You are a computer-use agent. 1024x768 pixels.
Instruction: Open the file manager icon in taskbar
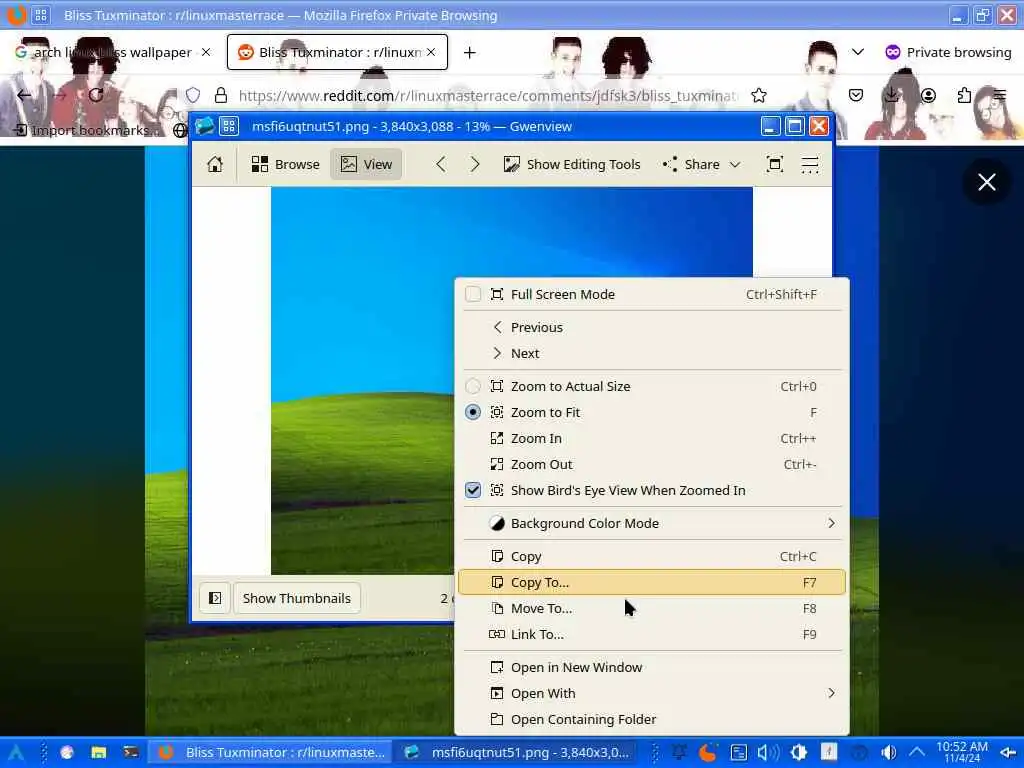point(99,752)
